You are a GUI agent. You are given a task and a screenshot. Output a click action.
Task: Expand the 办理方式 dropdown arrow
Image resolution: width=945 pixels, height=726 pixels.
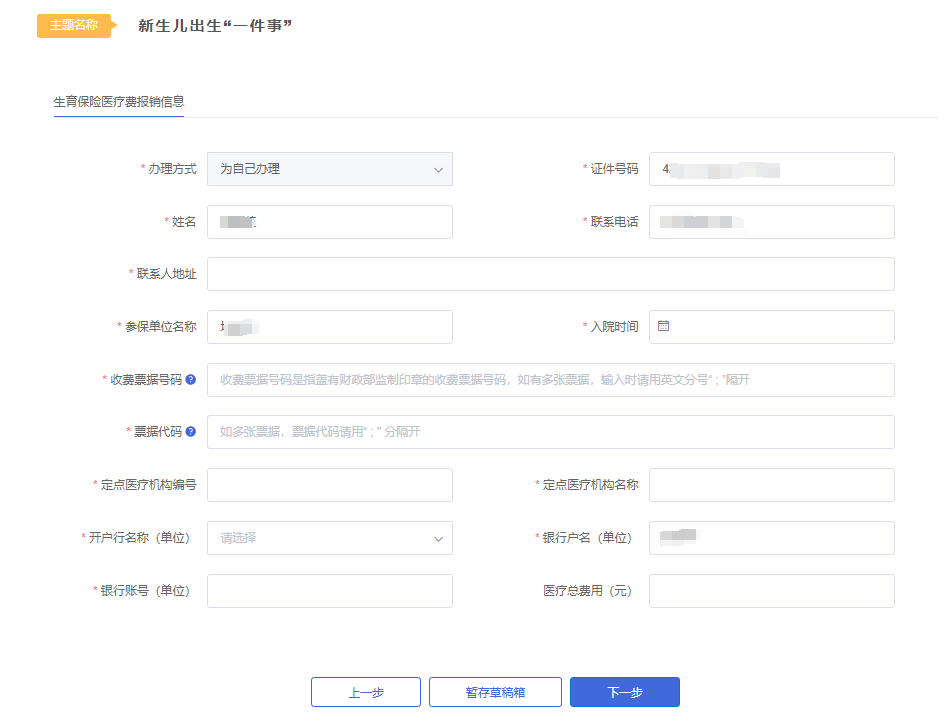point(438,169)
